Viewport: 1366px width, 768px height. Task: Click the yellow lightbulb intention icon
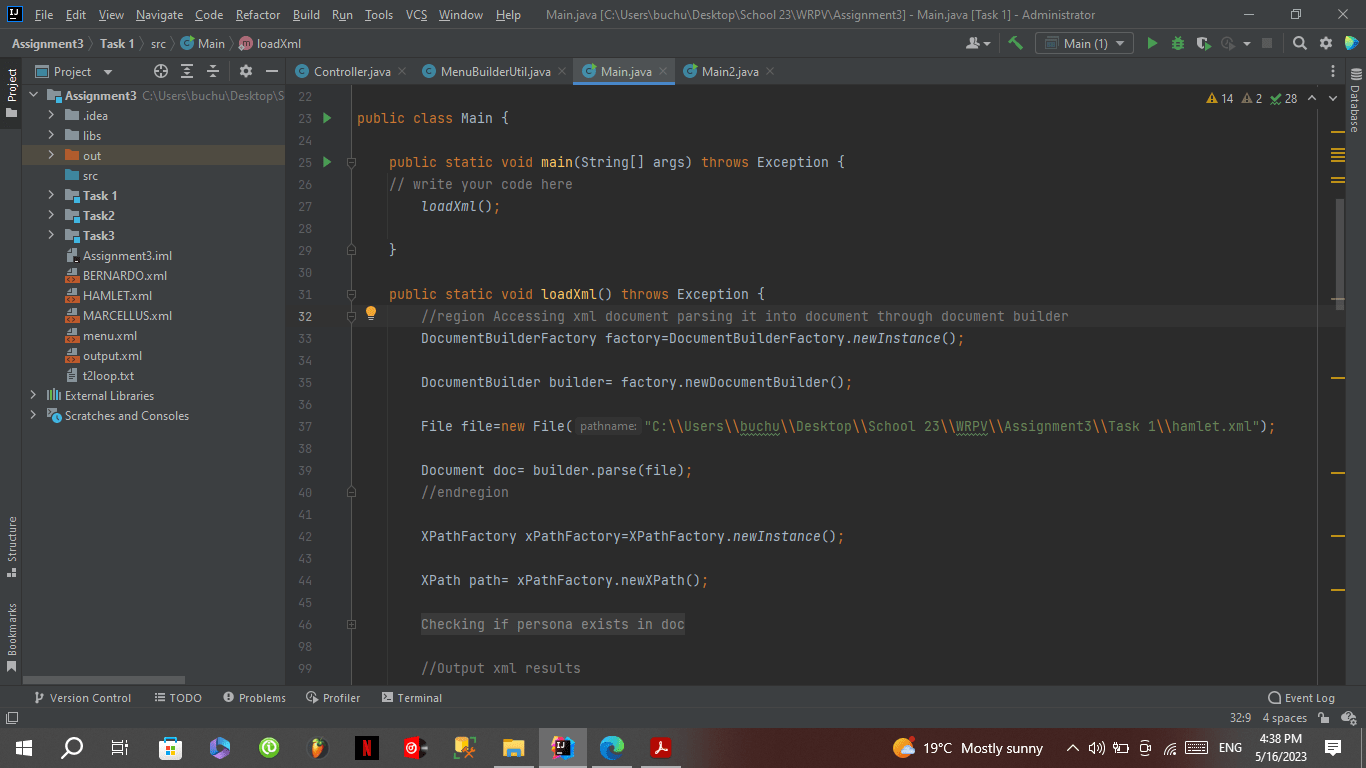point(371,314)
